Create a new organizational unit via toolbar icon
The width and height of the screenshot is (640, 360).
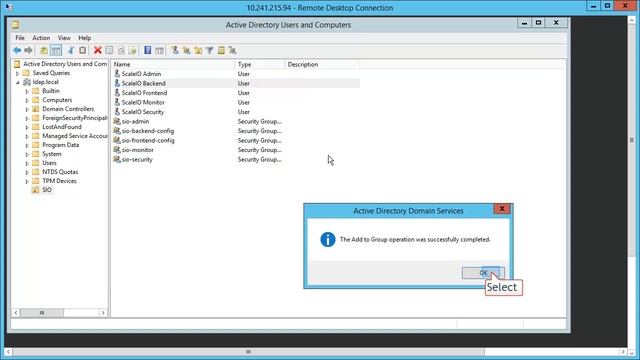click(198, 50)
